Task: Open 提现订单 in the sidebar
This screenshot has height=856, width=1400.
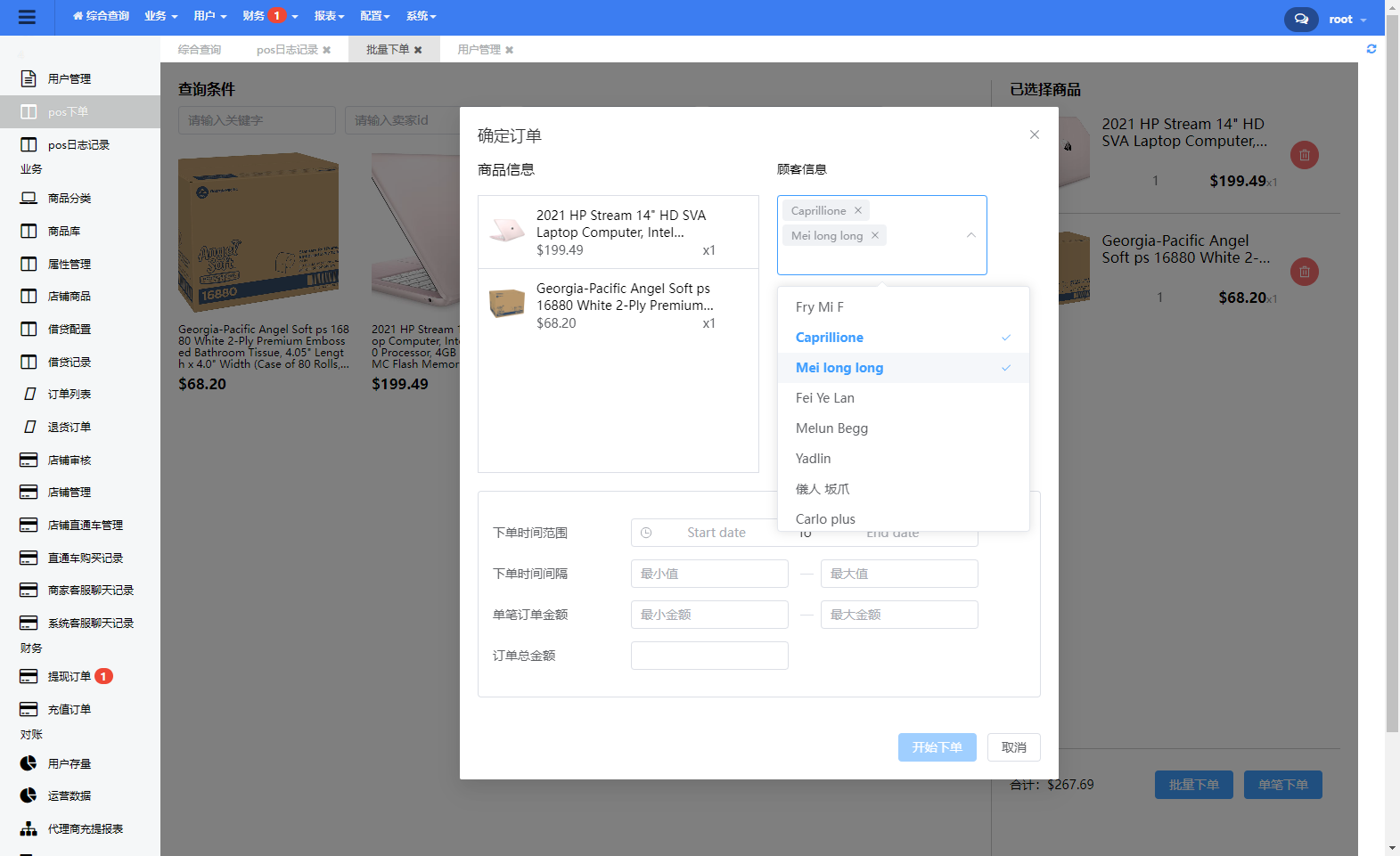Action: [80, 676]
